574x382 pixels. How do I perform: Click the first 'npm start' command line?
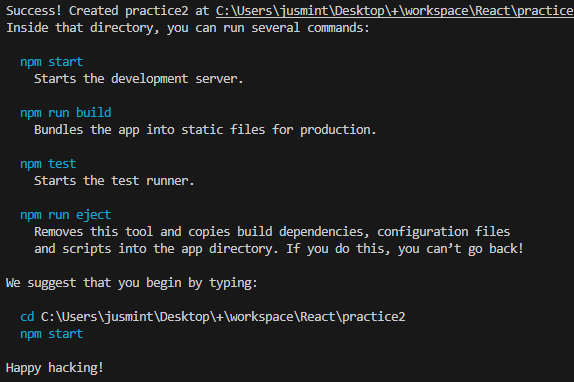52,62
